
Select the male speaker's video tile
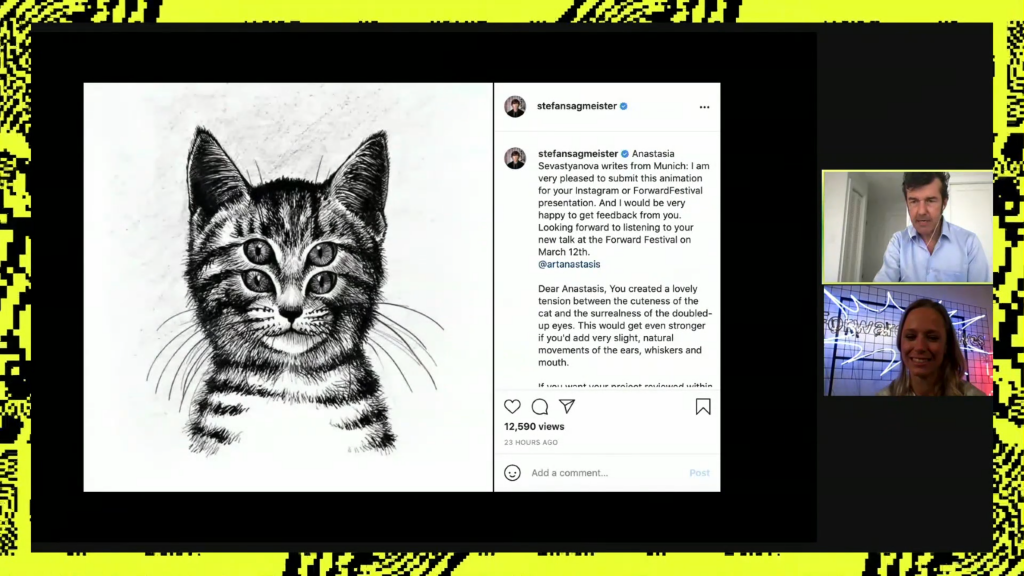click(907, 227)
